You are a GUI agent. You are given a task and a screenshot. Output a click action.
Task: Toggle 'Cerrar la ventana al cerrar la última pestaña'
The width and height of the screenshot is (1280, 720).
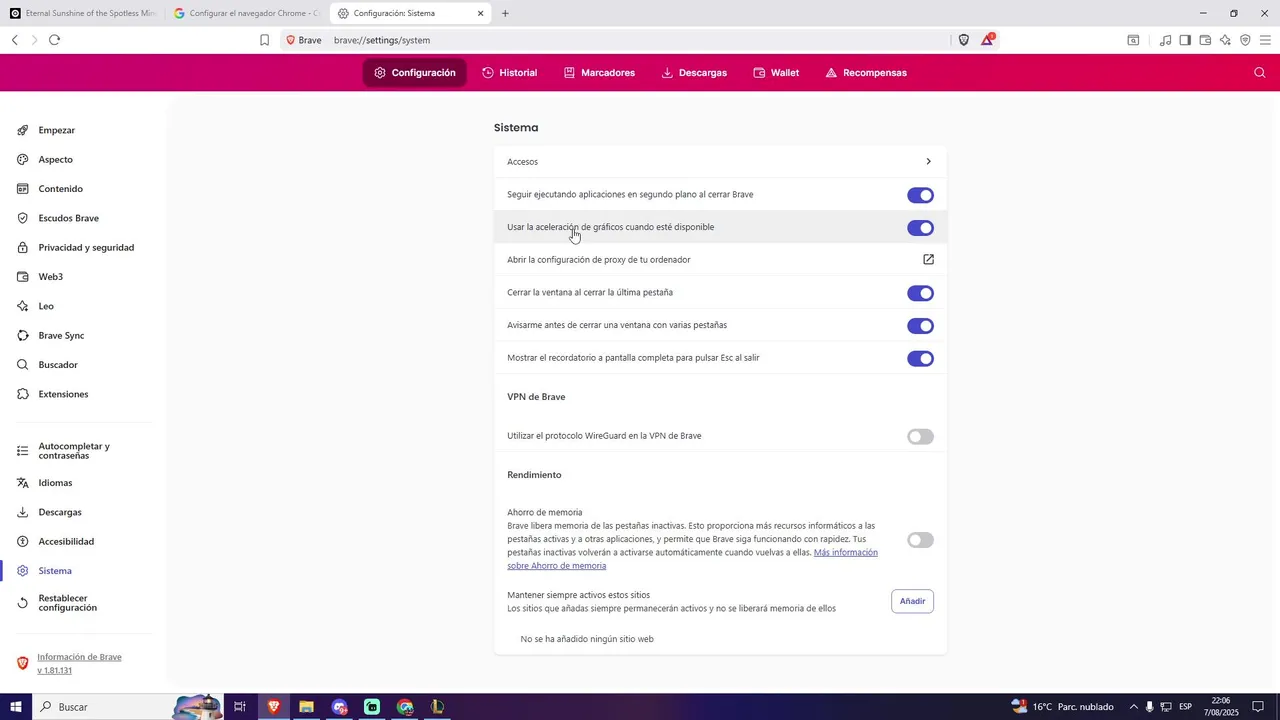(x=920, y=293)
